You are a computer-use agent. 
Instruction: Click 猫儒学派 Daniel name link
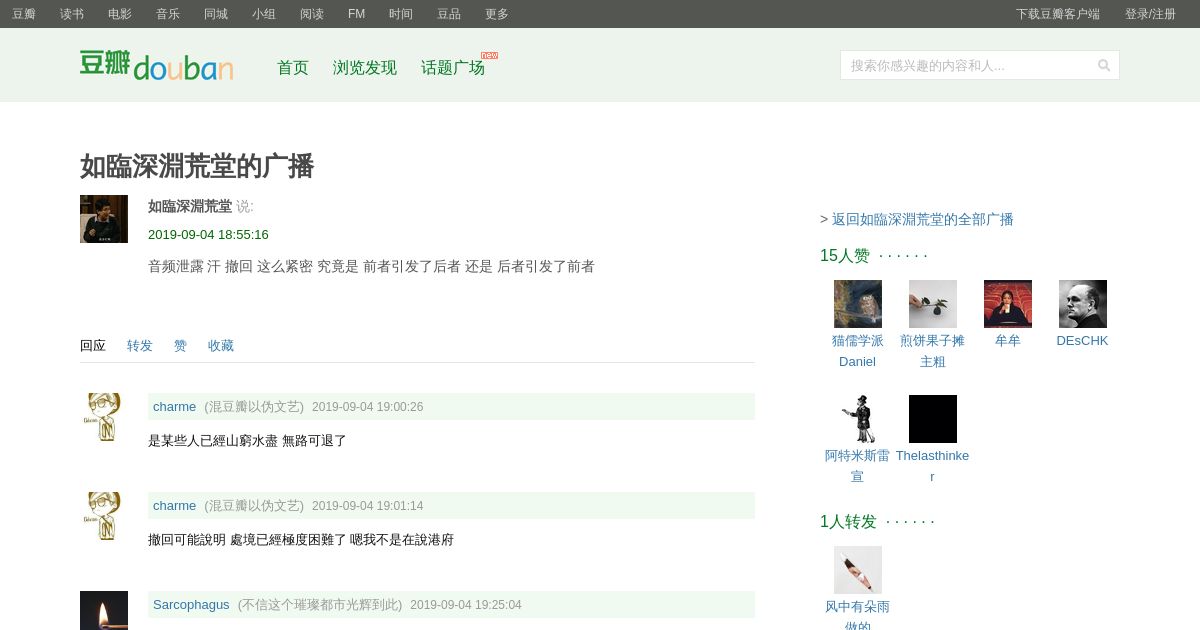pyautogui.click(x=858, y=351)
